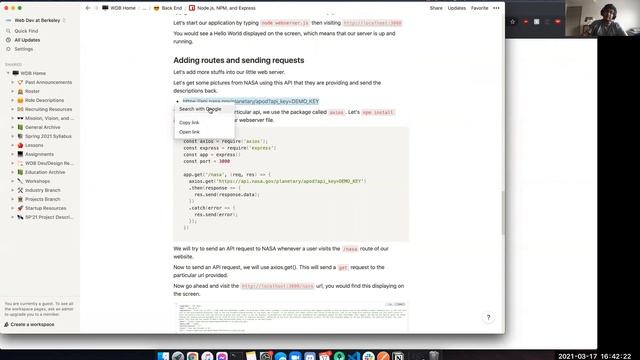The image size is (640, 360).
Task: Go forward with the Notion forward arrow
Action: [96, 8]
